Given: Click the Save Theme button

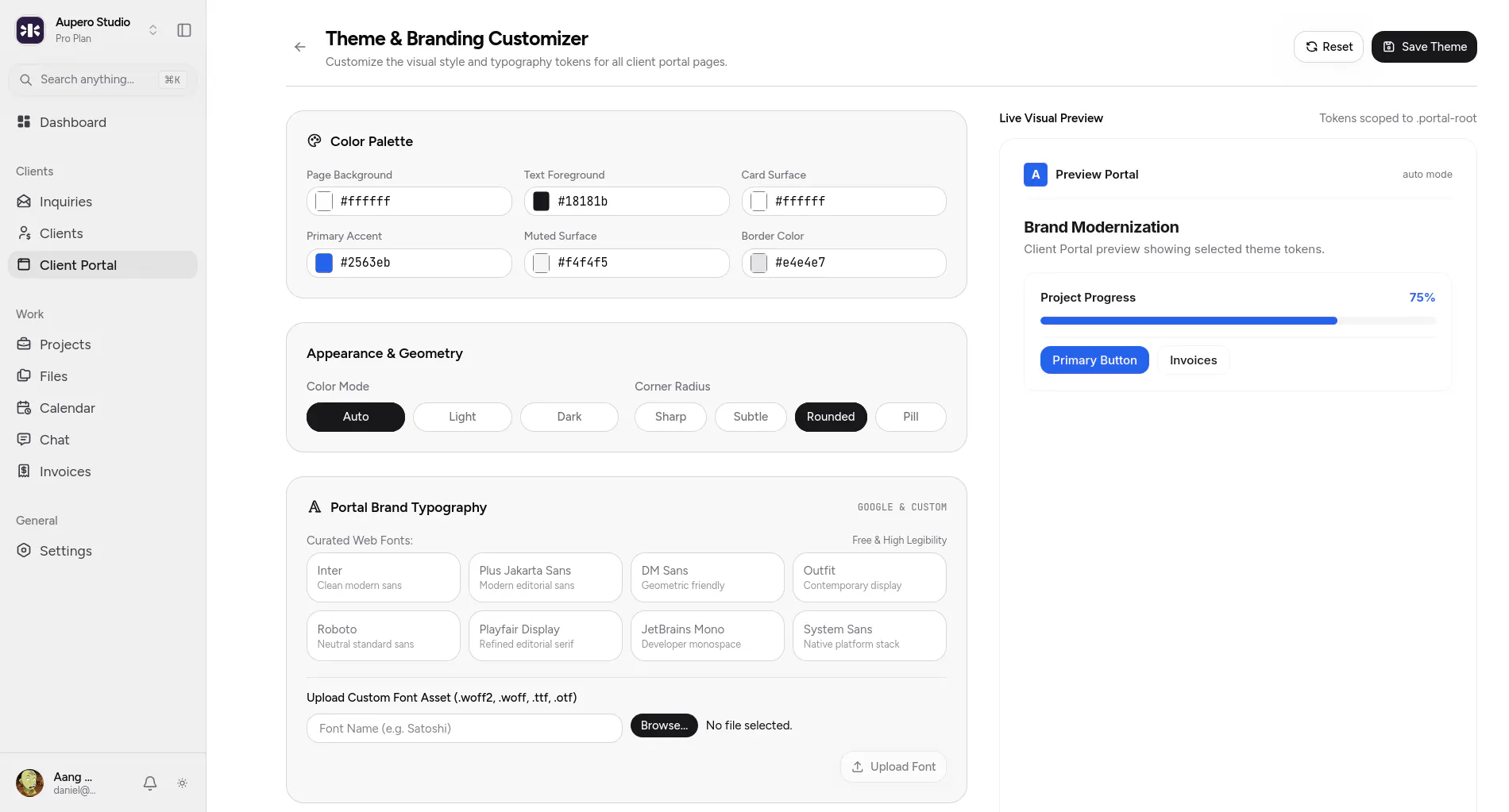Looking at the screenshot, I should coord(1424,47).
